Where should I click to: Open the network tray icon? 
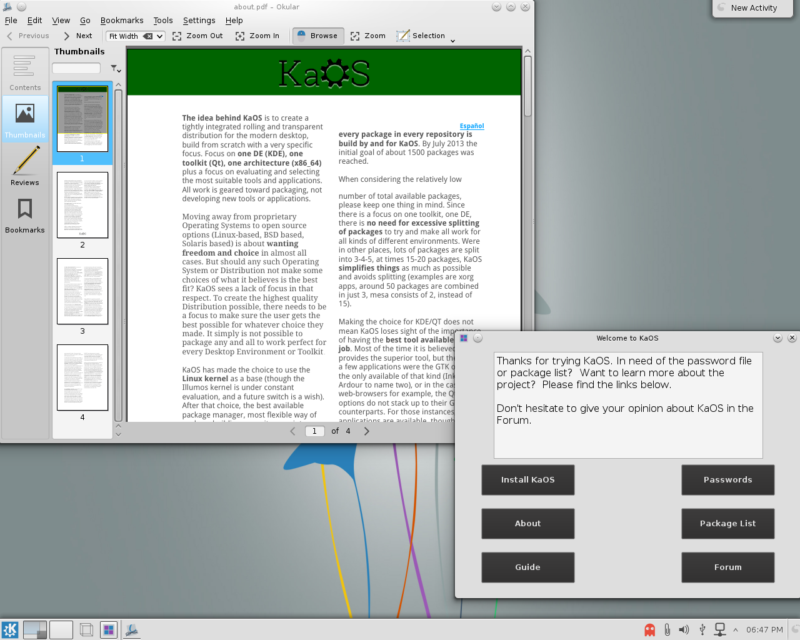(x=720, y=630)
